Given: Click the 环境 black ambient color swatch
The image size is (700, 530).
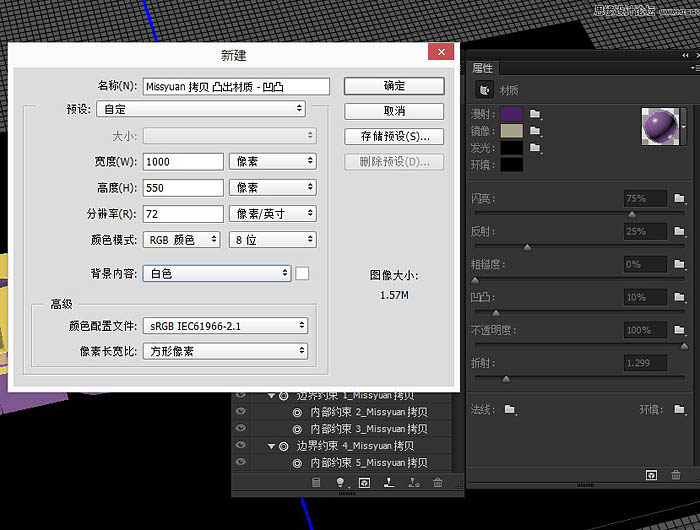Looking at the screenshot, I should [x=512, y=164].
